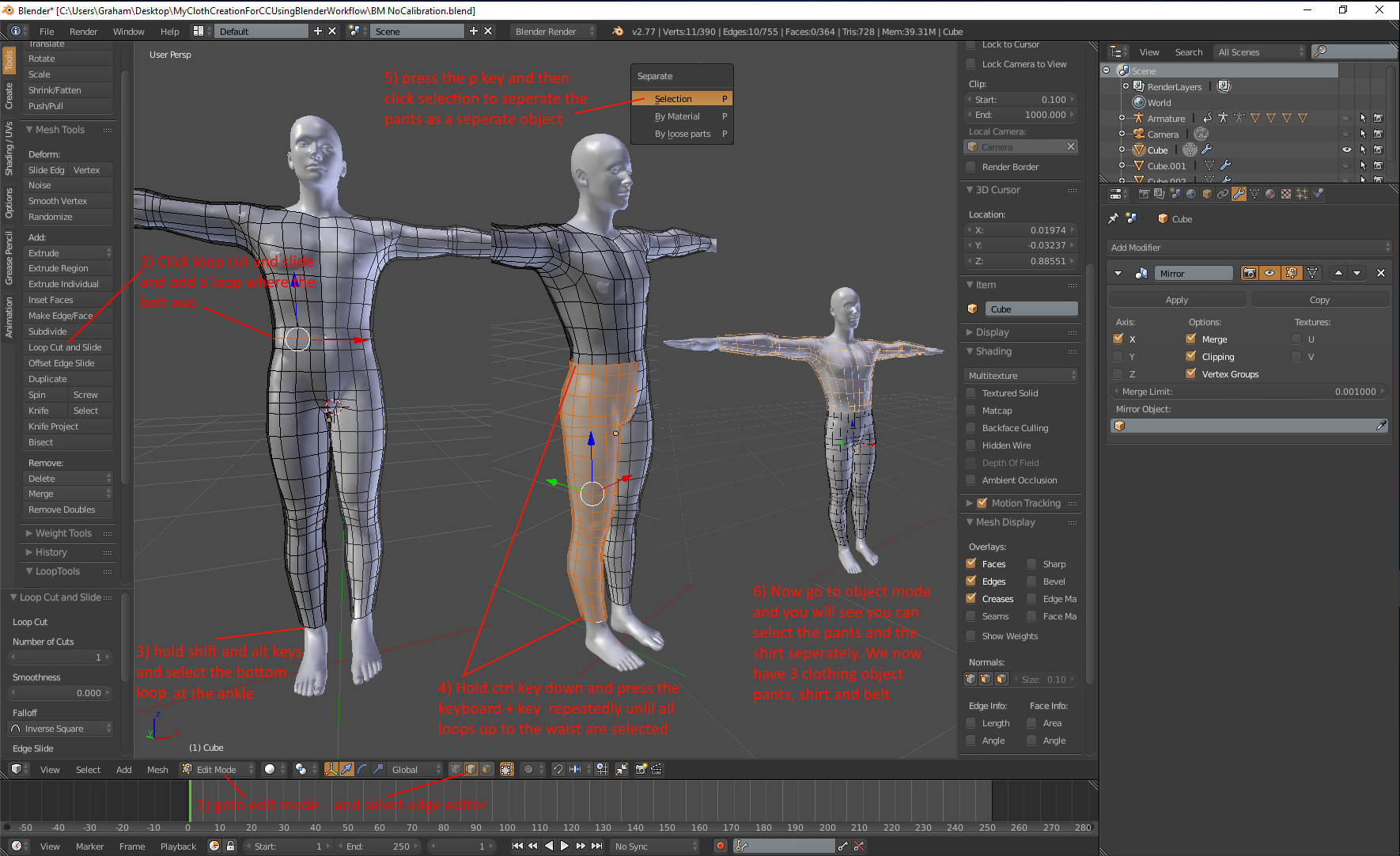
Task: Adjust the Smoothness slider
Action: 60,693
